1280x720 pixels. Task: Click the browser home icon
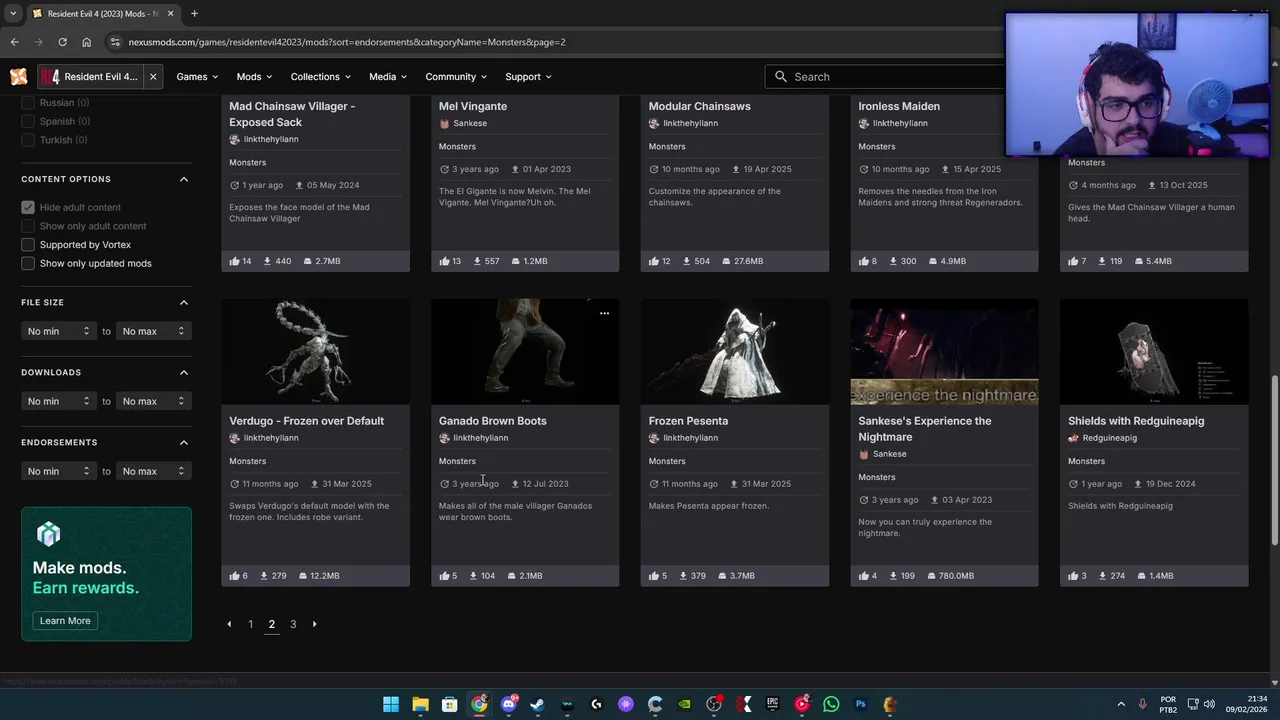(x=87, y=42)
